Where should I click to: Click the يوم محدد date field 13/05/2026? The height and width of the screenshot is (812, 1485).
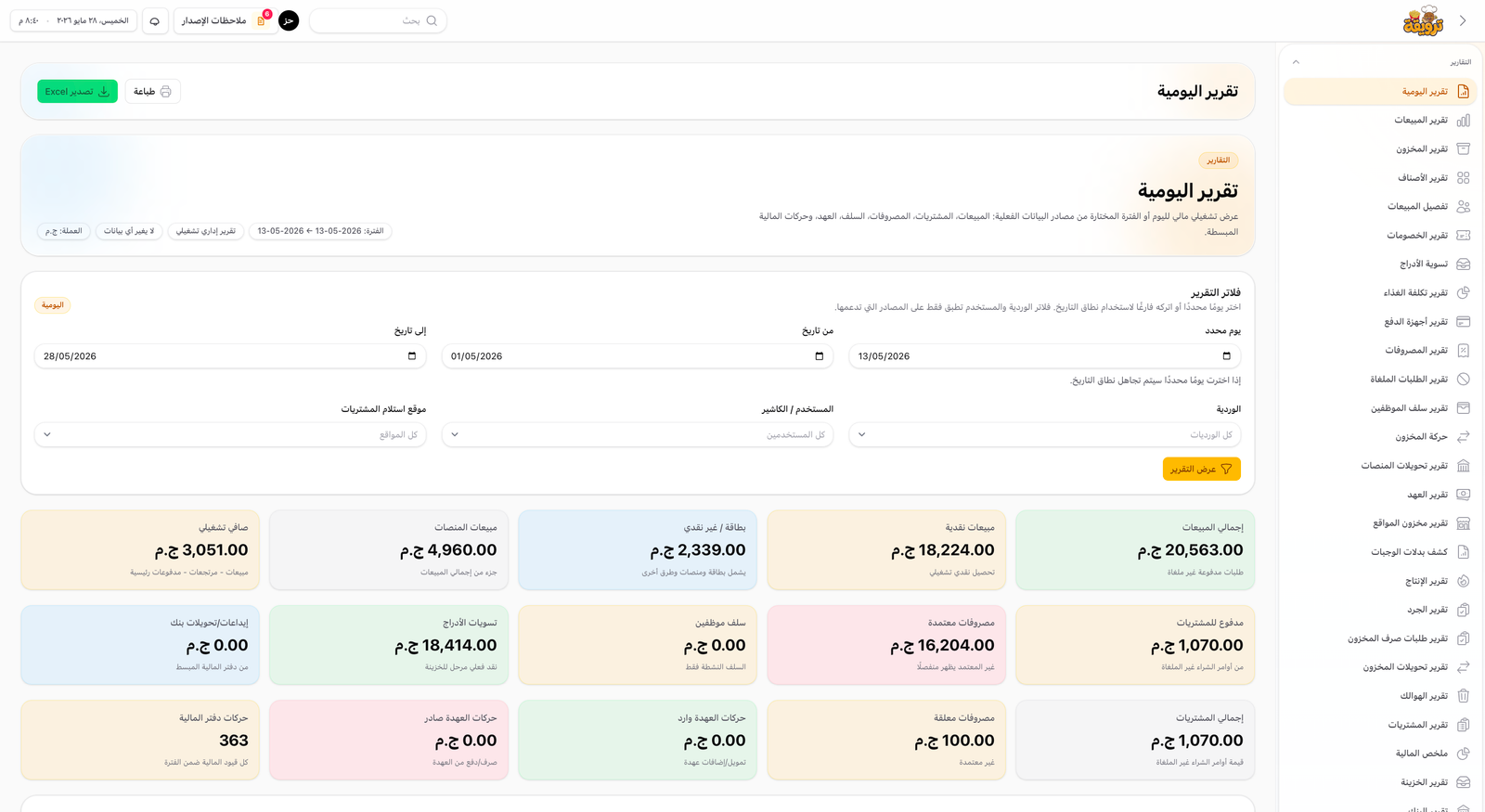[x=1044, y=355]
